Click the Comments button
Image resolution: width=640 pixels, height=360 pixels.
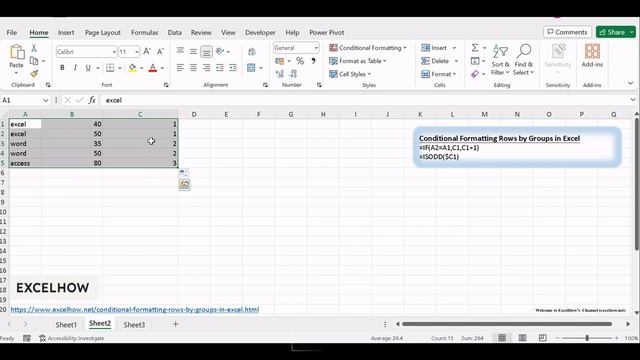click(x=567, y=32)
